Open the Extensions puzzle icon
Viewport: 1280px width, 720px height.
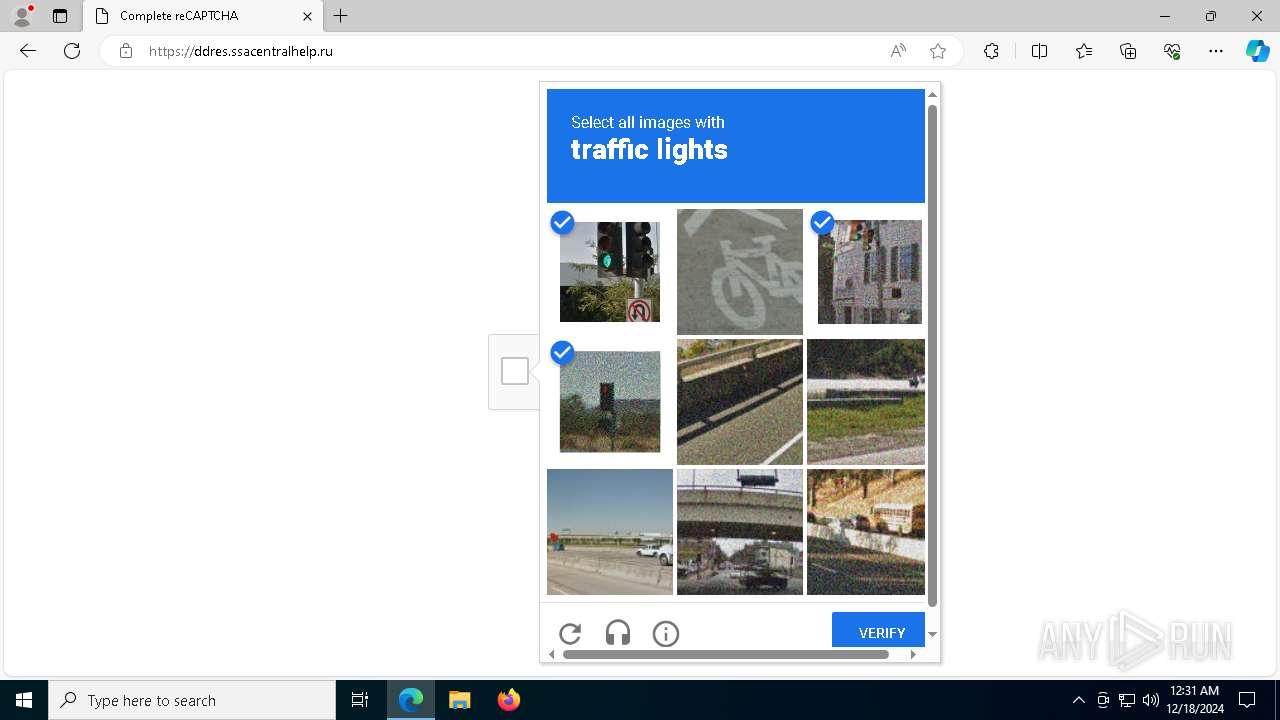991,51
